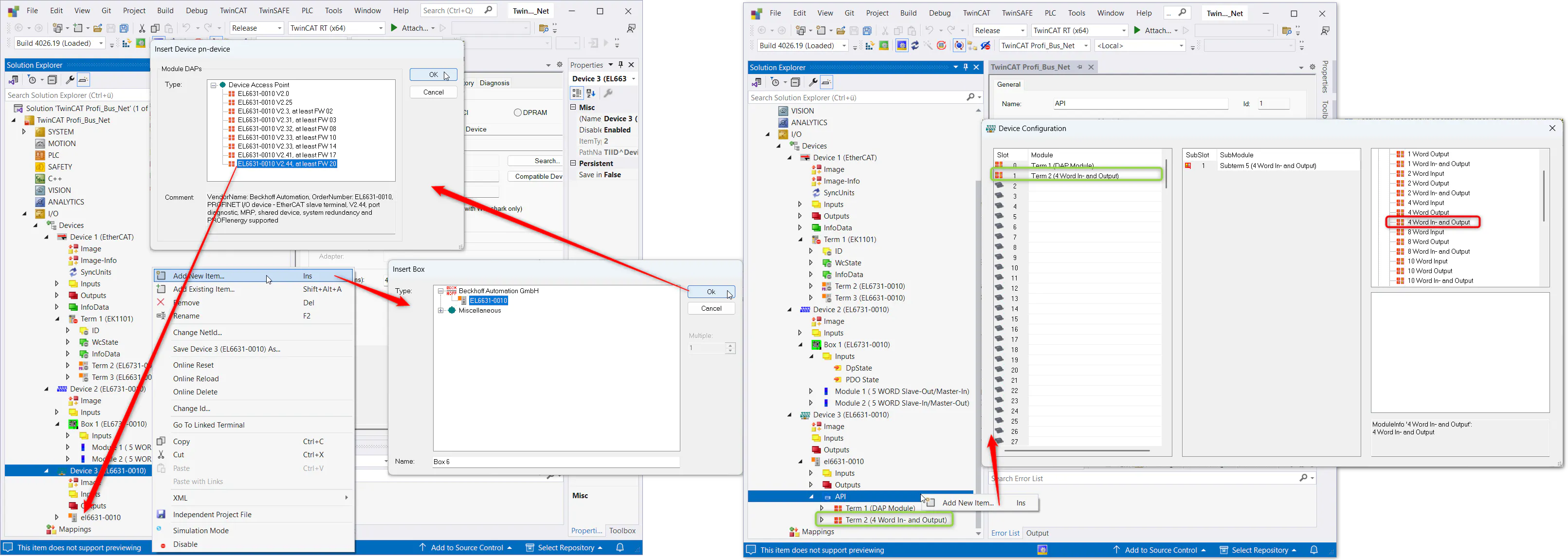
Task: Open TwinSAFE menu in the right window
Action: tap(1017, 13)
